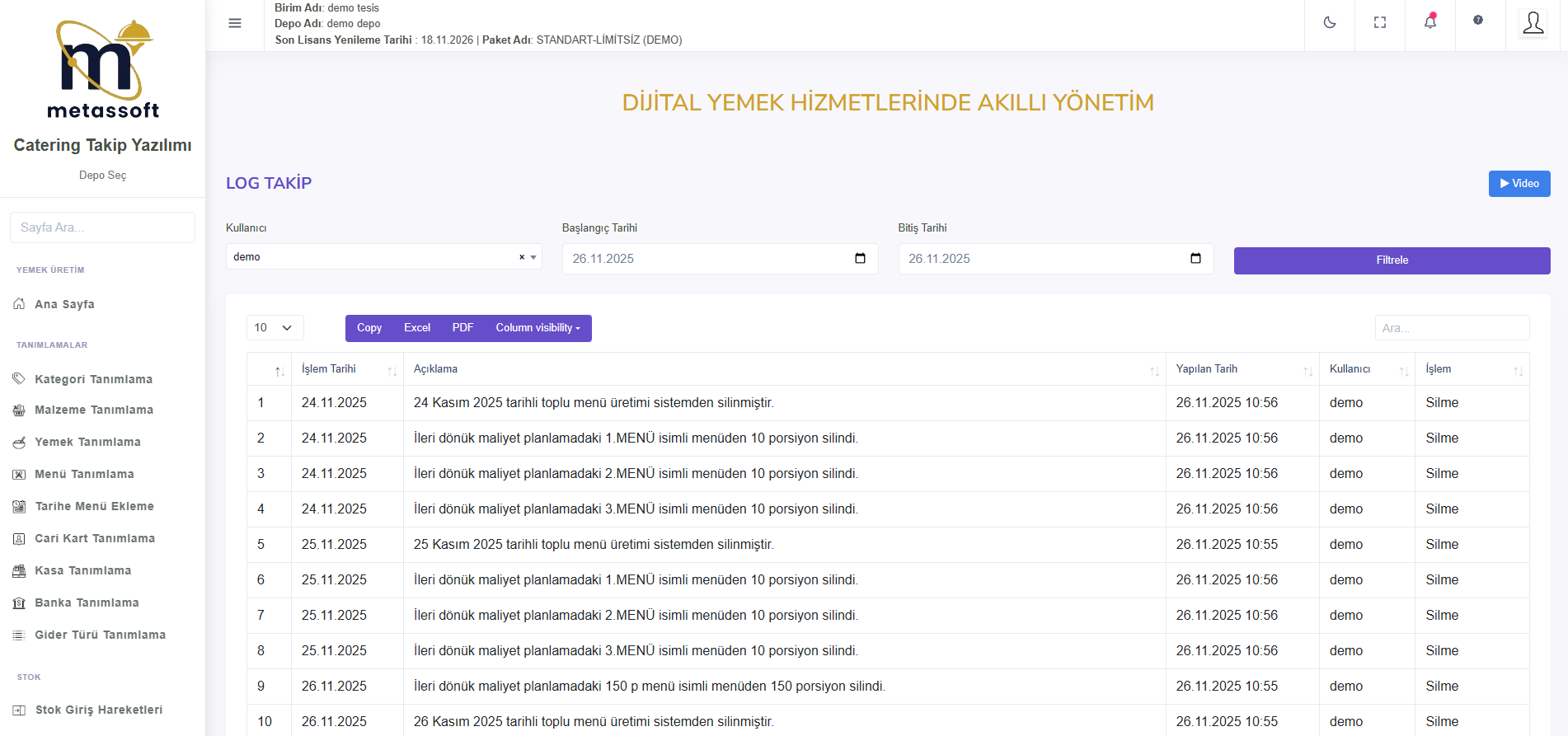Open Stok Giriş Hareketleri in sidebar
1568x736 pixels.
[x=98, y=710]
